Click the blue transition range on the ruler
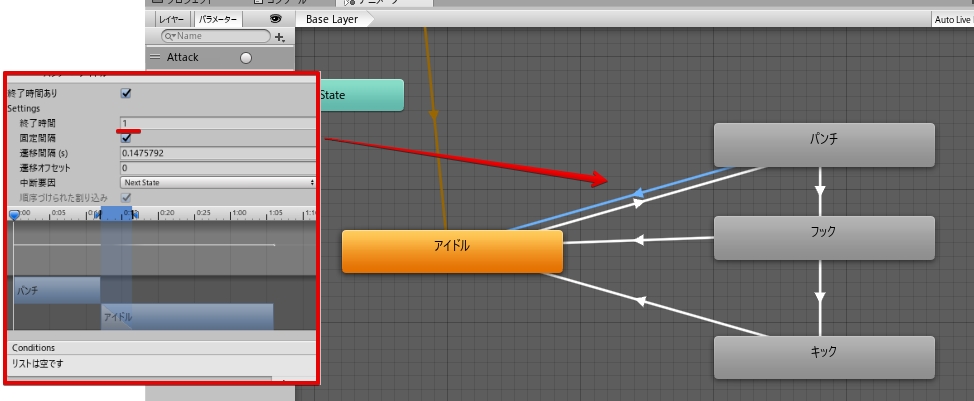The height and width of the screenshot is (401, 974). click(116, 214)
